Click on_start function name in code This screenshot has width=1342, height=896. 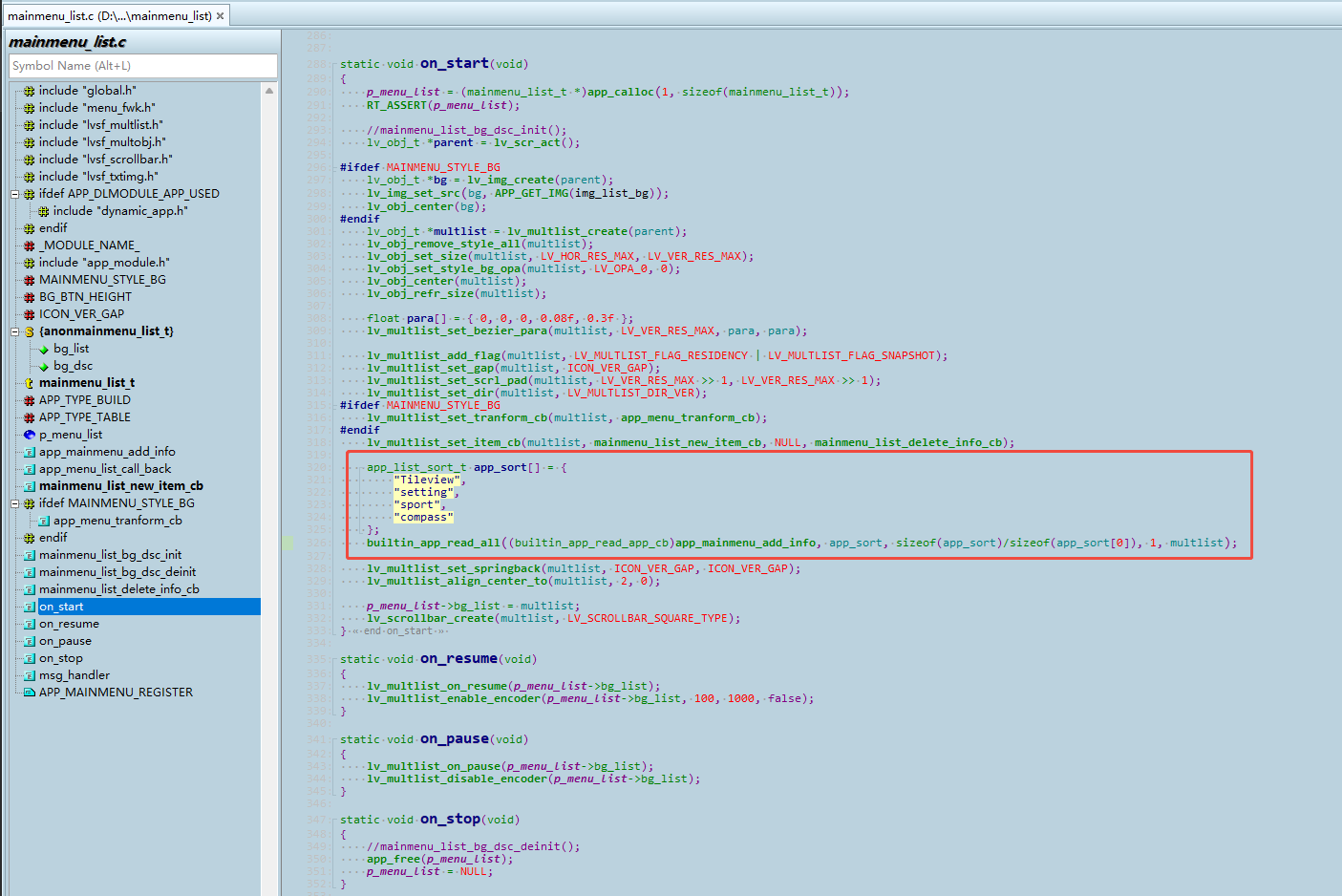455,63
